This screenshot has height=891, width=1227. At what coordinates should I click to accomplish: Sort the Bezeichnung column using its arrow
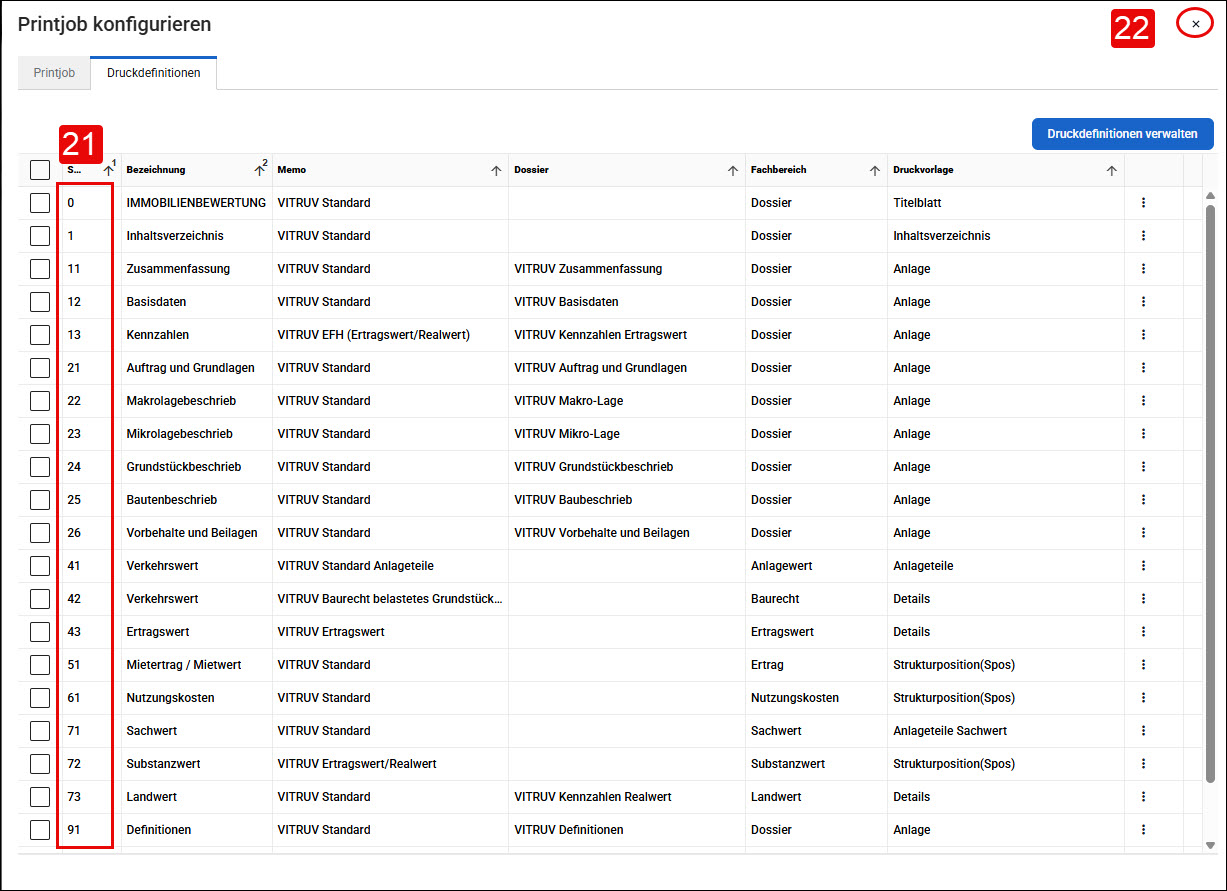pos(259,171)
